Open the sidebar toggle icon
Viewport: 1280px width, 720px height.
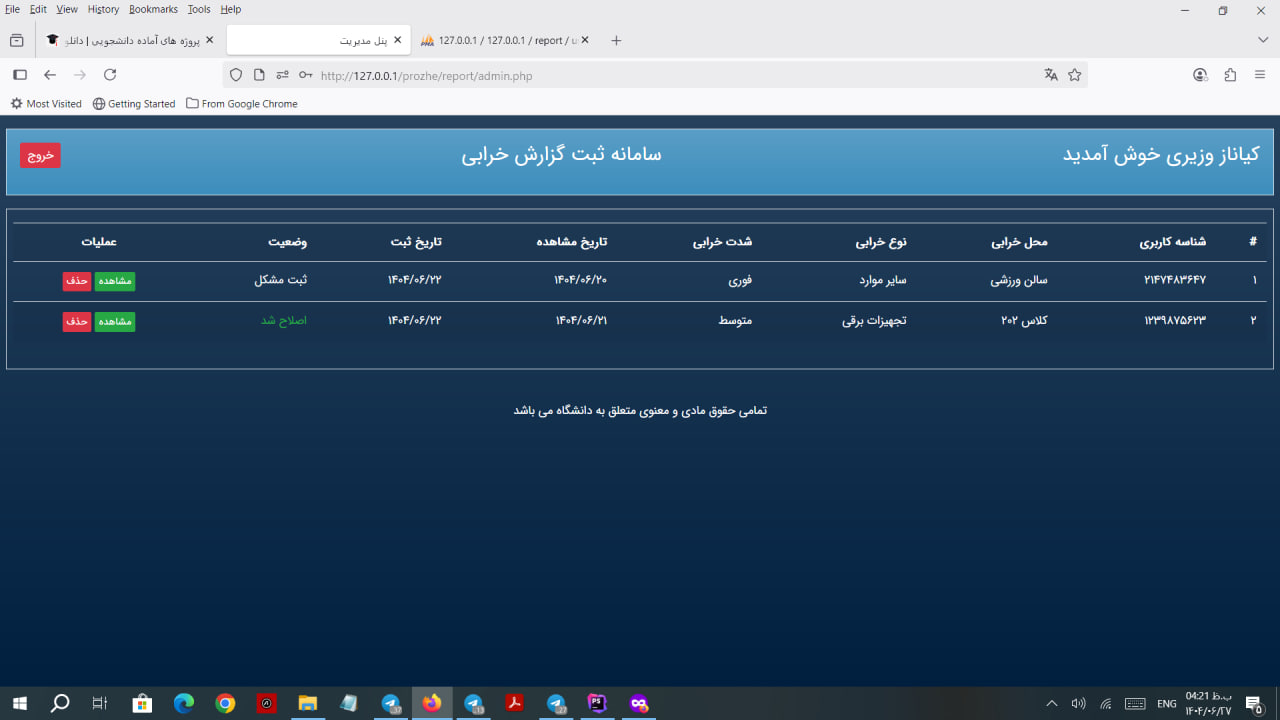[x=20, y=75]
